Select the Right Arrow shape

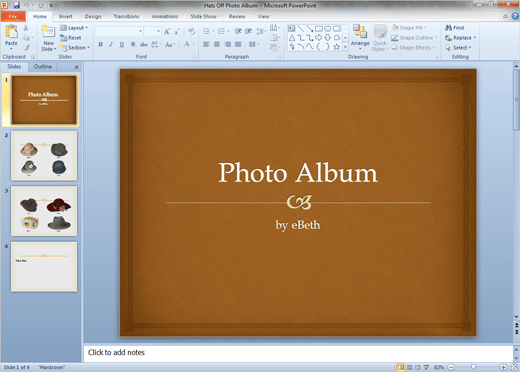pos(319,38)
